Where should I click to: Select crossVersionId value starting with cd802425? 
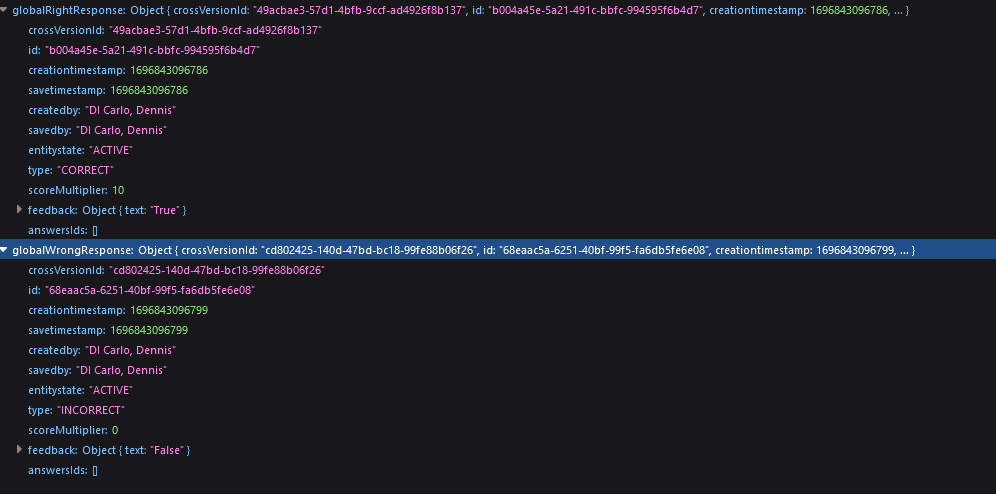(217, 270)
